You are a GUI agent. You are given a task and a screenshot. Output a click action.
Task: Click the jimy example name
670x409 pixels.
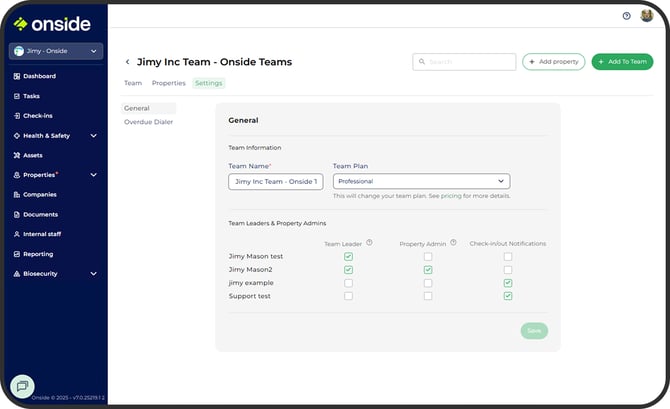point(251,283)
